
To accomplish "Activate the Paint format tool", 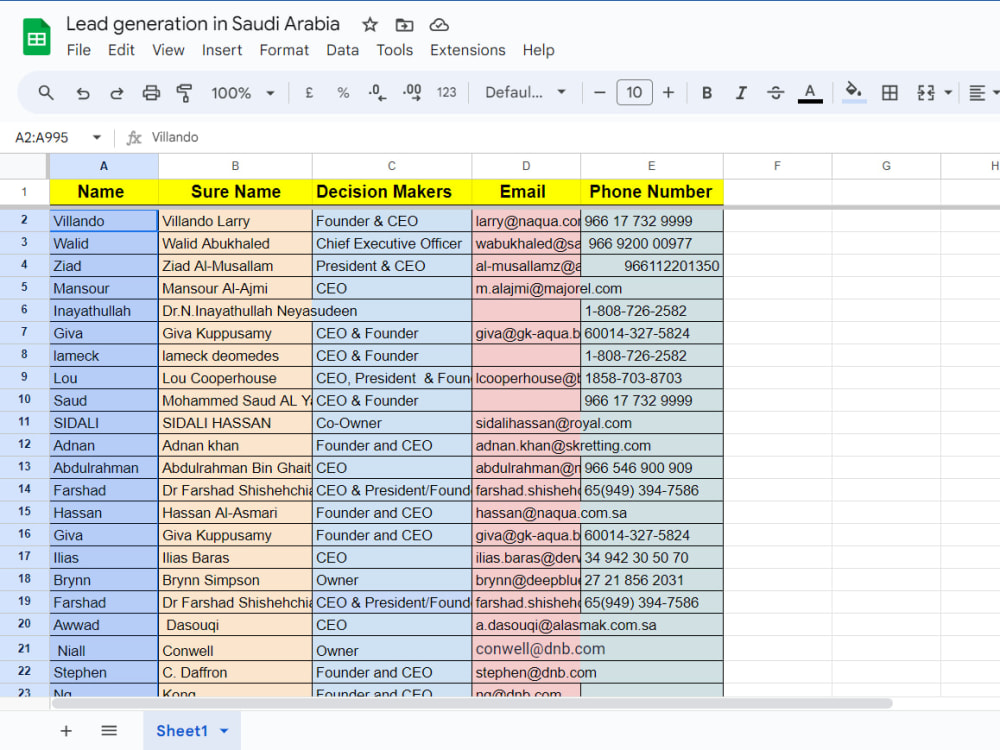I will point(184,93).
